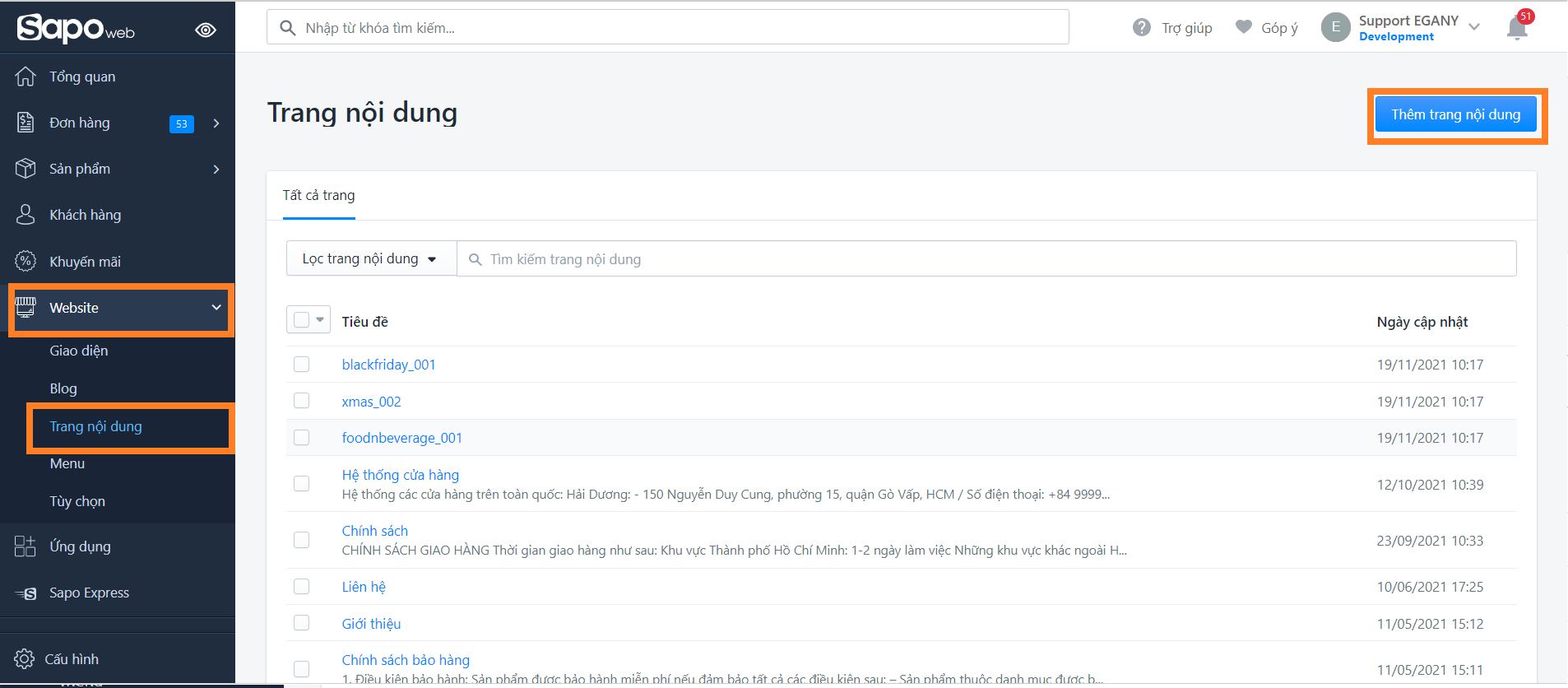Tick the checkbox for Hệ thống cửa hàng
The width and height of the screenshot is (1568, 688).
tap(302, 484)
